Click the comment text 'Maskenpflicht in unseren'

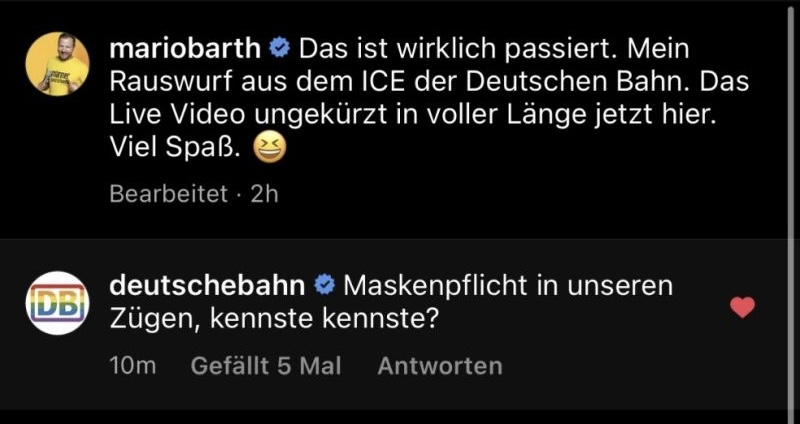508,286
